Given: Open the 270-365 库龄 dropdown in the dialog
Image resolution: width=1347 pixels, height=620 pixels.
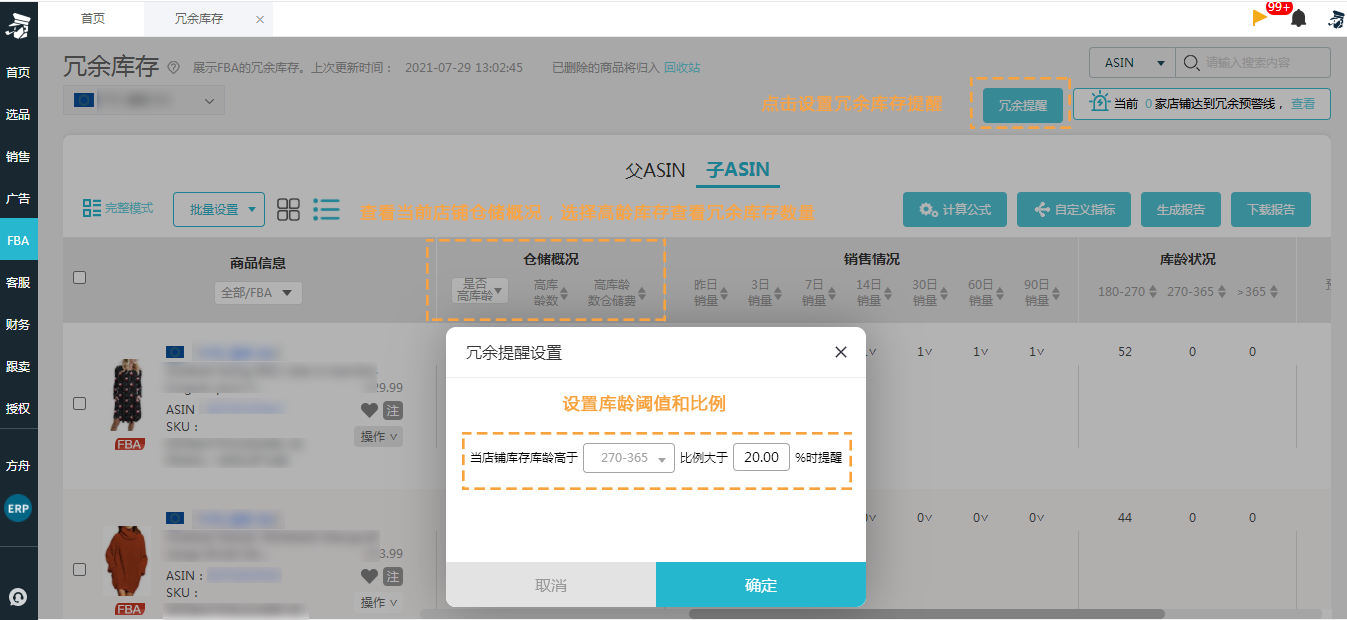Looking at the screenshot, I should (x=629, y=457).
